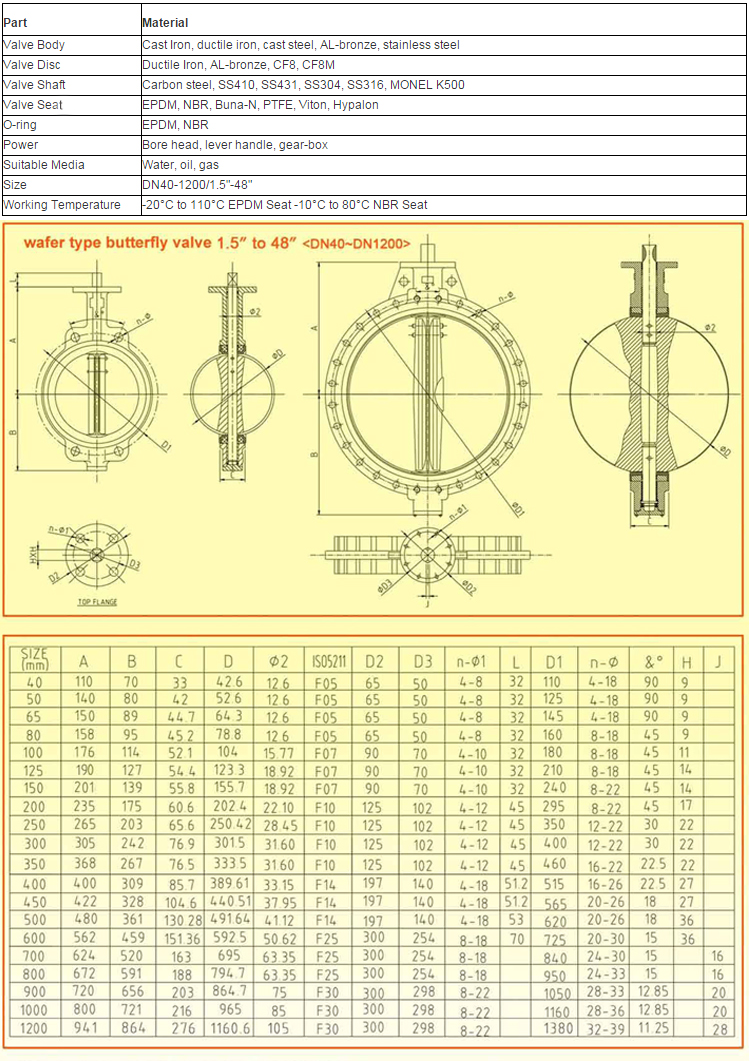Click the '&°' column header

pyautogui.click(x=654, y=662)
